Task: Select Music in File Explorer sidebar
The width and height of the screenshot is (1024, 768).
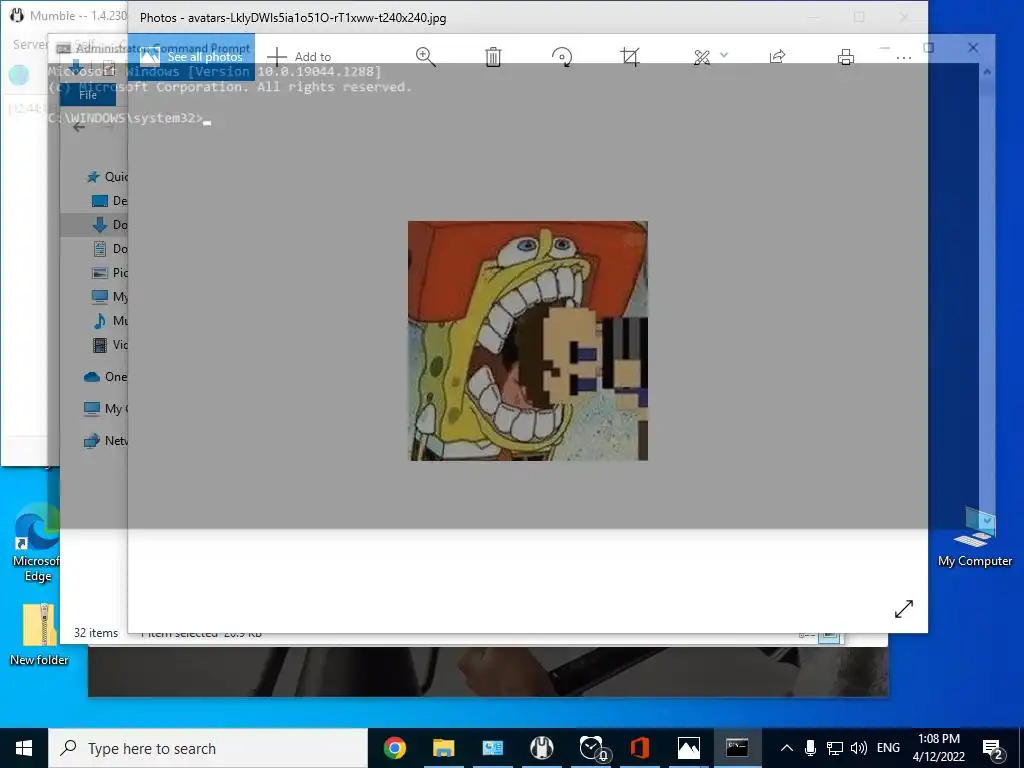Action: click(110, 321)
